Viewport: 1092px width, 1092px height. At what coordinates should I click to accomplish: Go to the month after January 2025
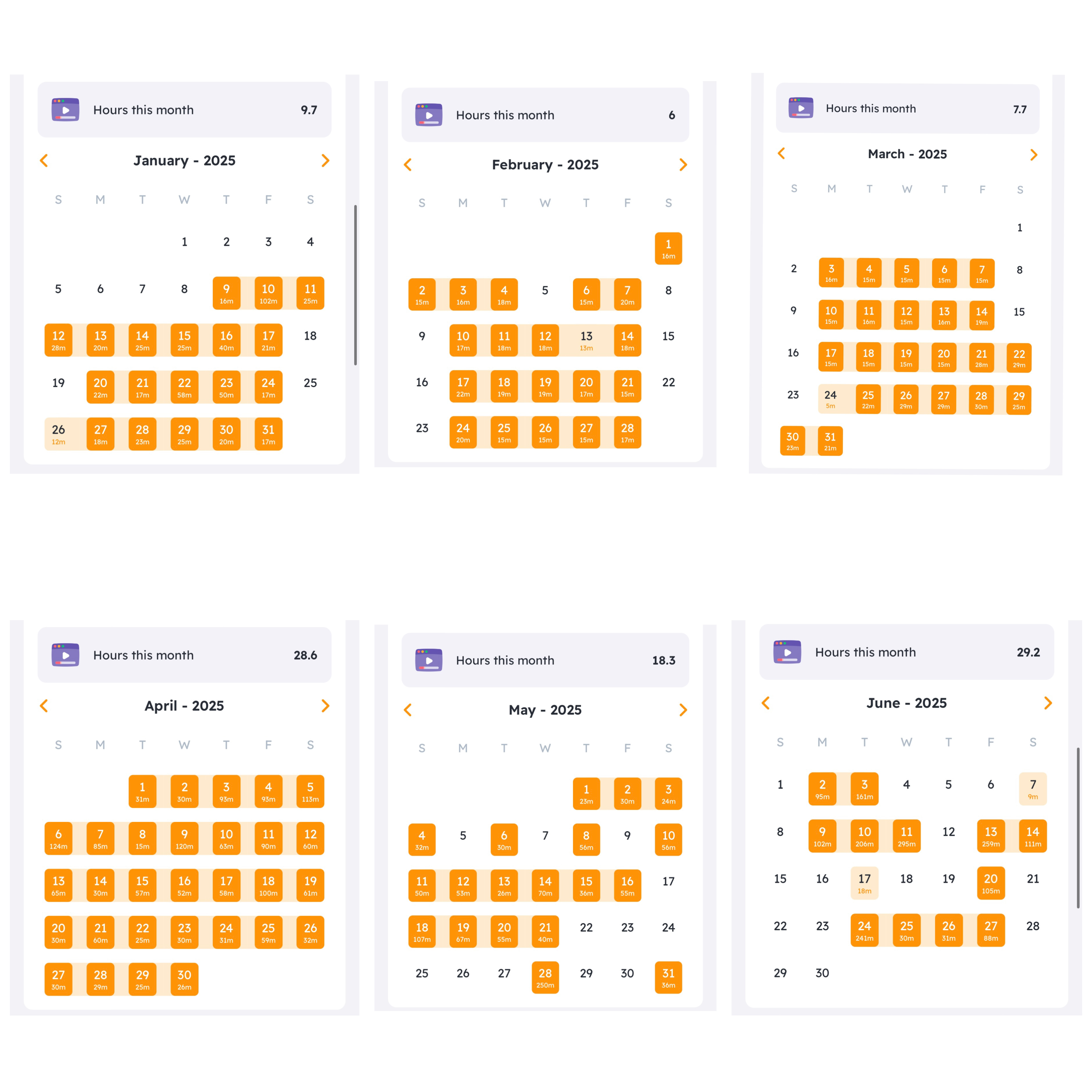(x=325, y=161)
